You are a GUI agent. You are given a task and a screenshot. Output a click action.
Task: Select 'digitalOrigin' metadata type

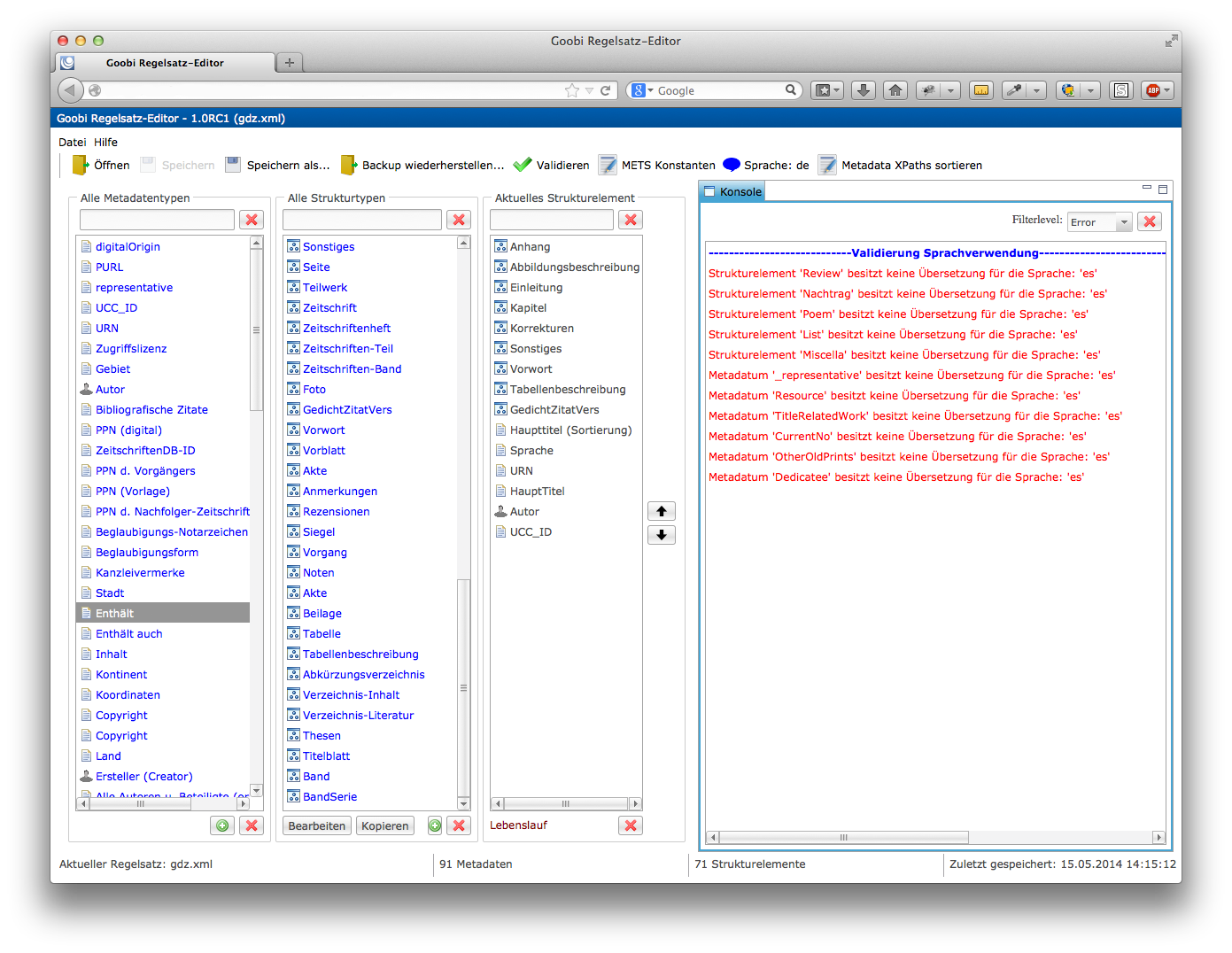point(128,247)
